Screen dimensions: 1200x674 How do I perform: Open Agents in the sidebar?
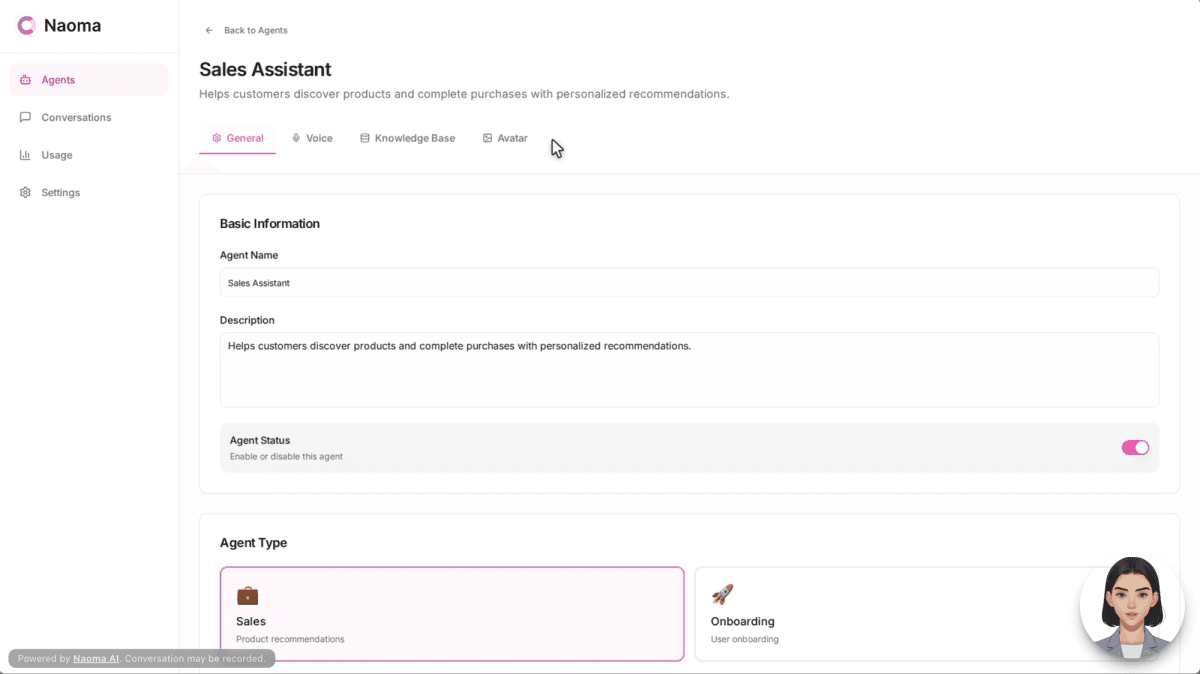89,80
